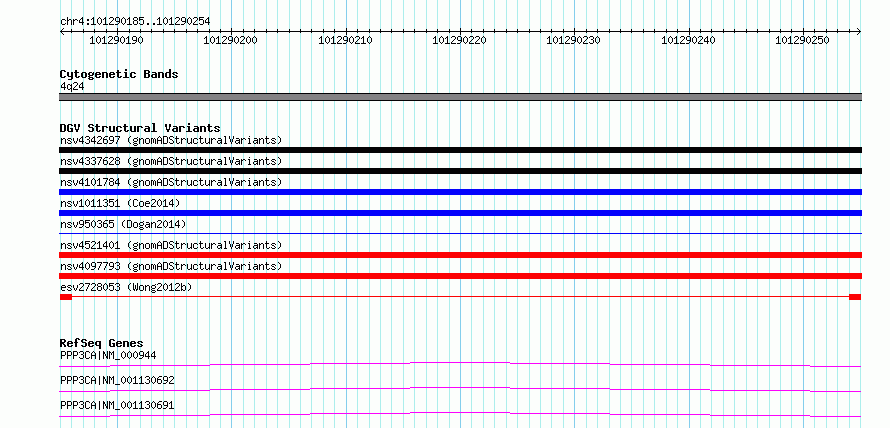Image resolution: width=890 pixels, height=428 pixels.
Task: Open gene label PPP3CA|NM_000944
Action: tap(108, 356)
